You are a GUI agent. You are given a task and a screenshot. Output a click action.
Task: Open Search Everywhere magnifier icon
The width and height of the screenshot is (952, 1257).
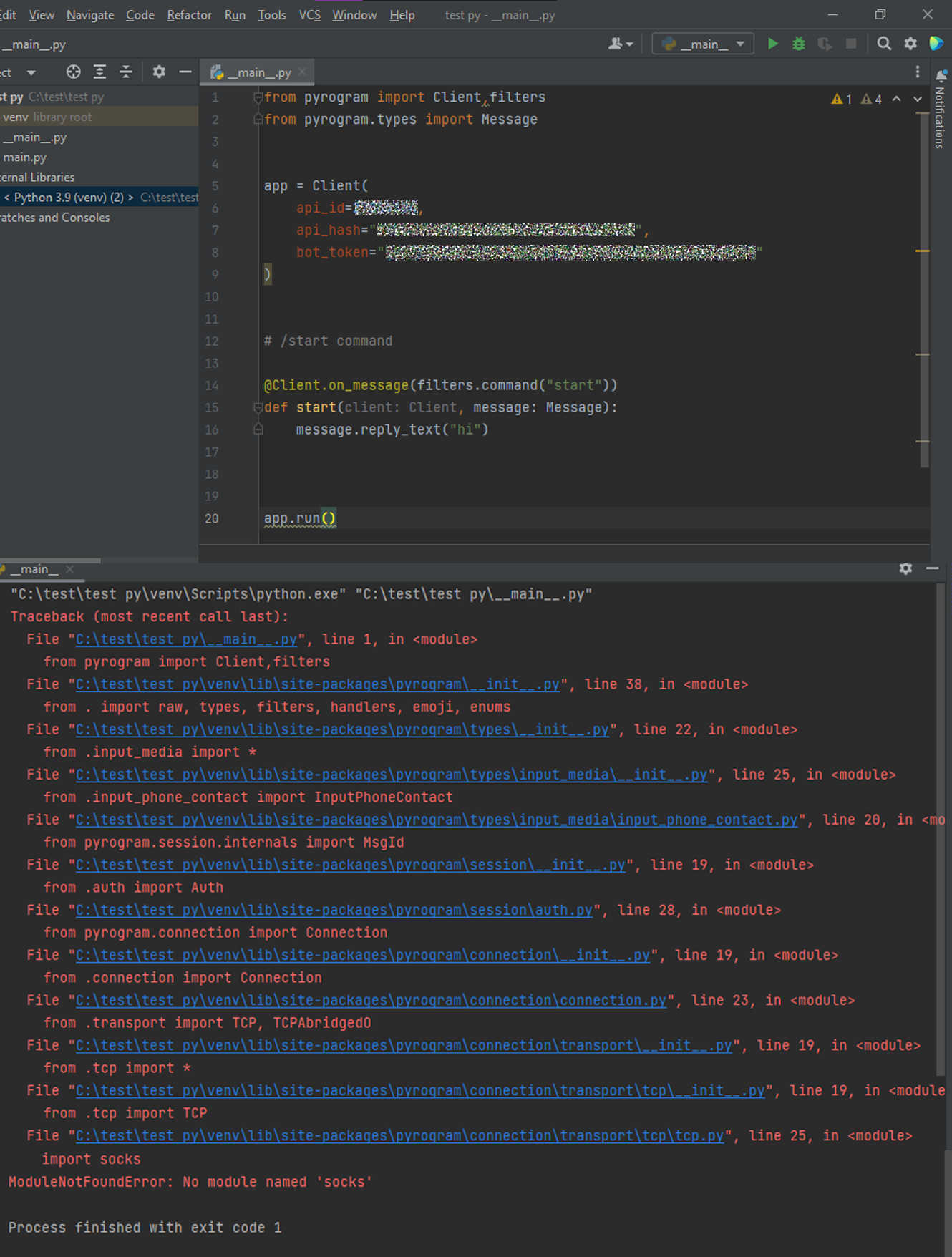coord(884,44)
